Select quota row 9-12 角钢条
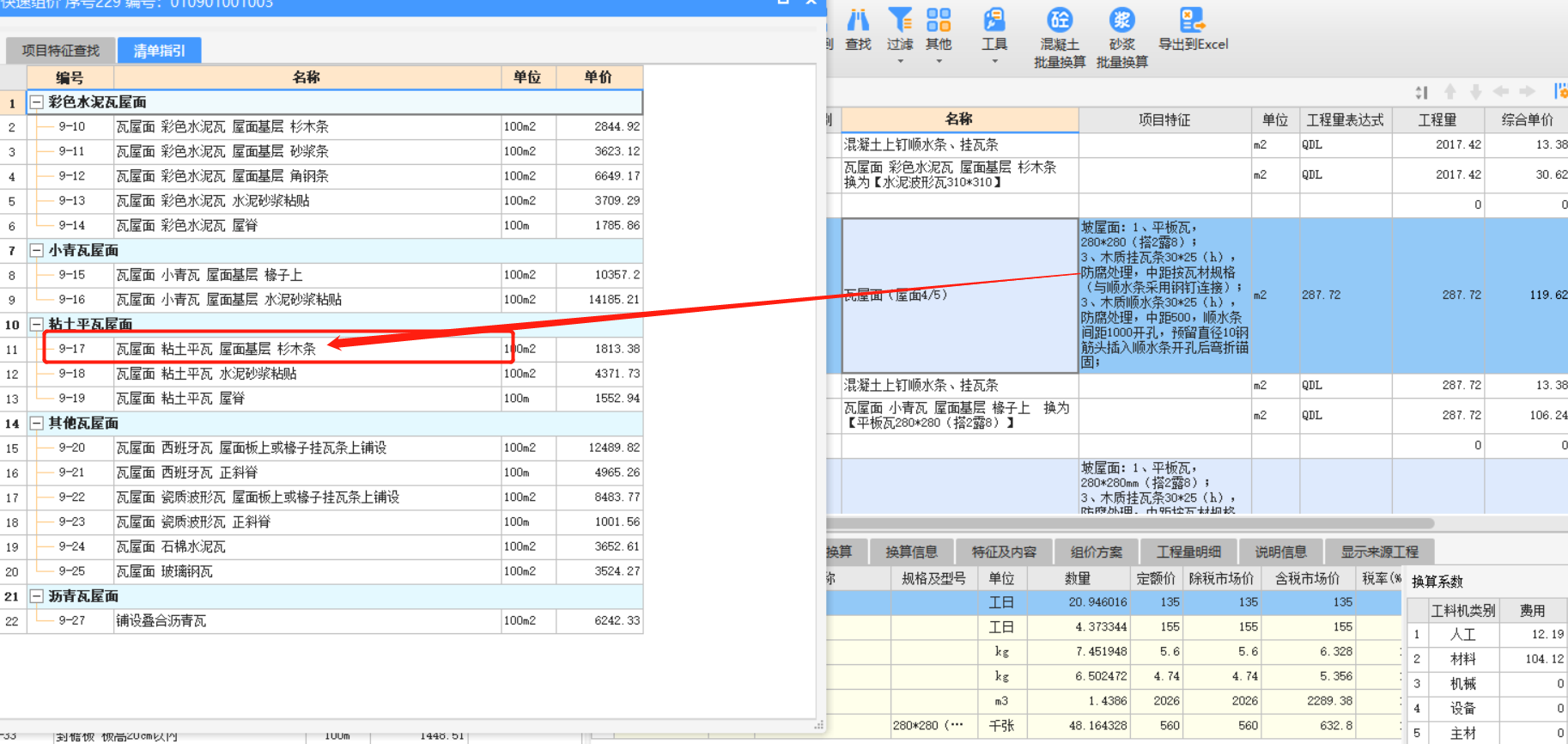Screen dimensions: 1568x744 pos(335,176)
